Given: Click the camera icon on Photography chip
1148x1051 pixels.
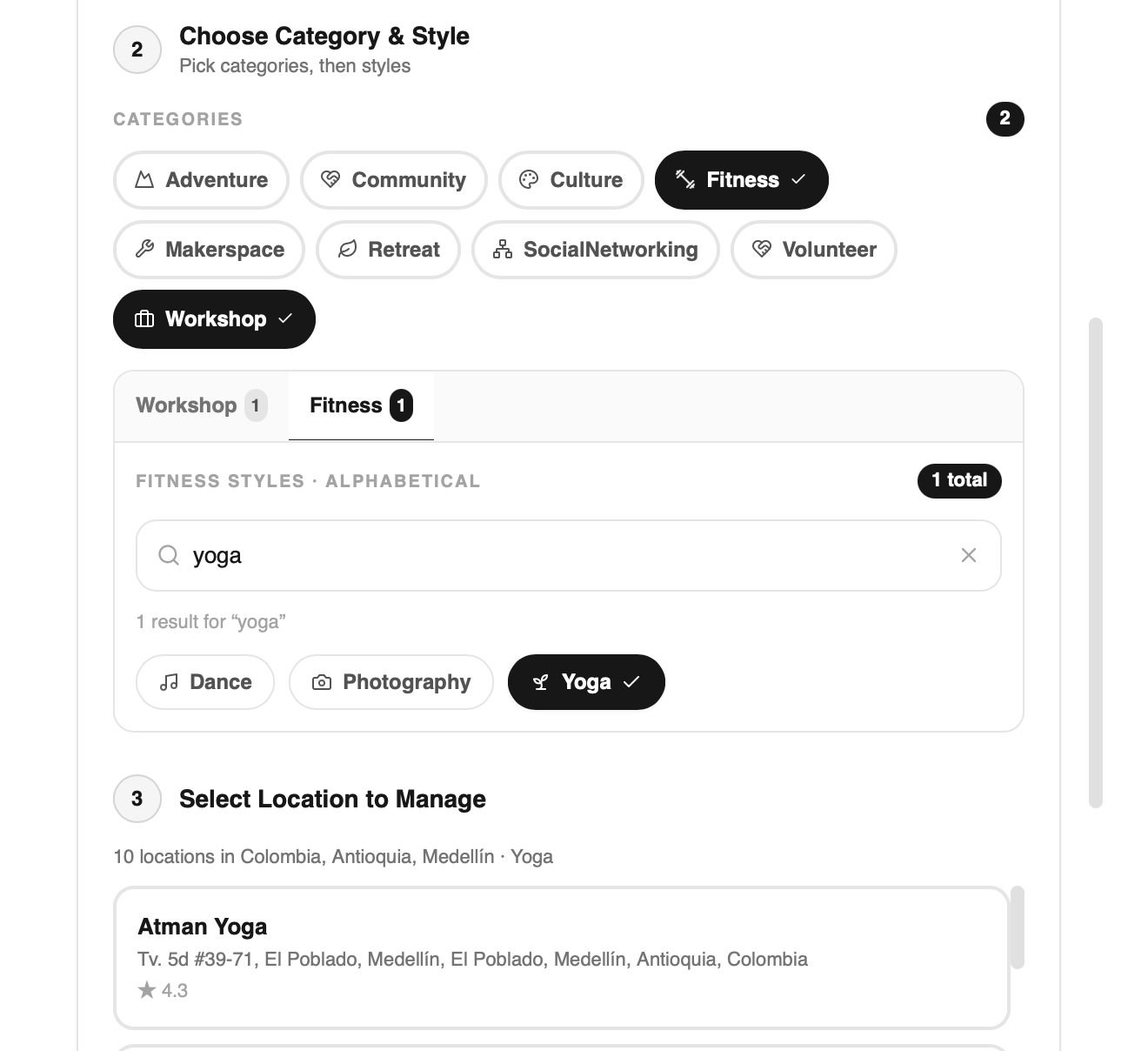Looking at the screenshot, I should (x=322, y=682).
